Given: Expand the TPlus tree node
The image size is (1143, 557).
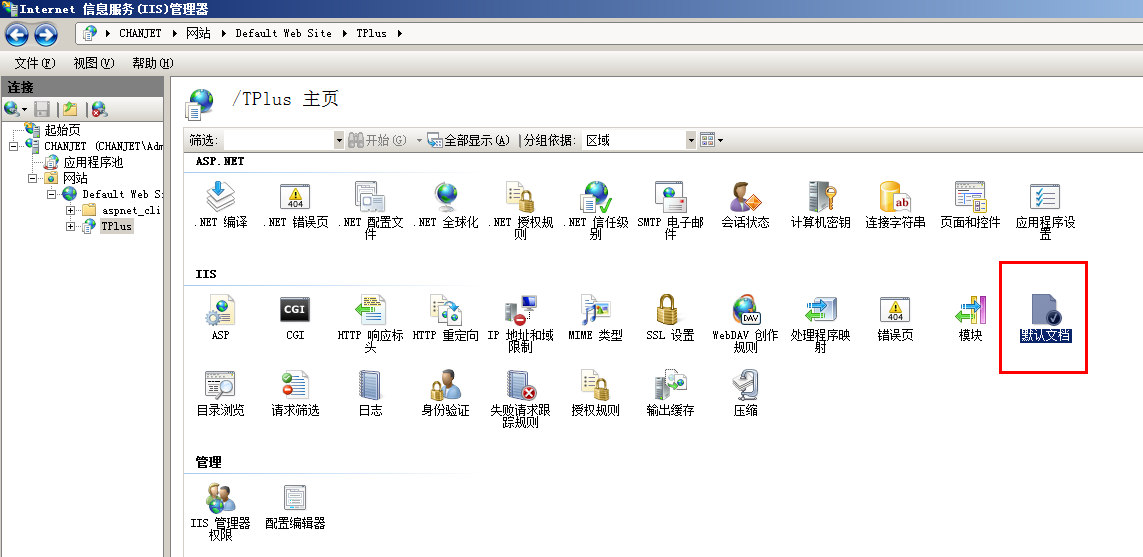Looking at the screenshot, I should [x=71, y=226].
